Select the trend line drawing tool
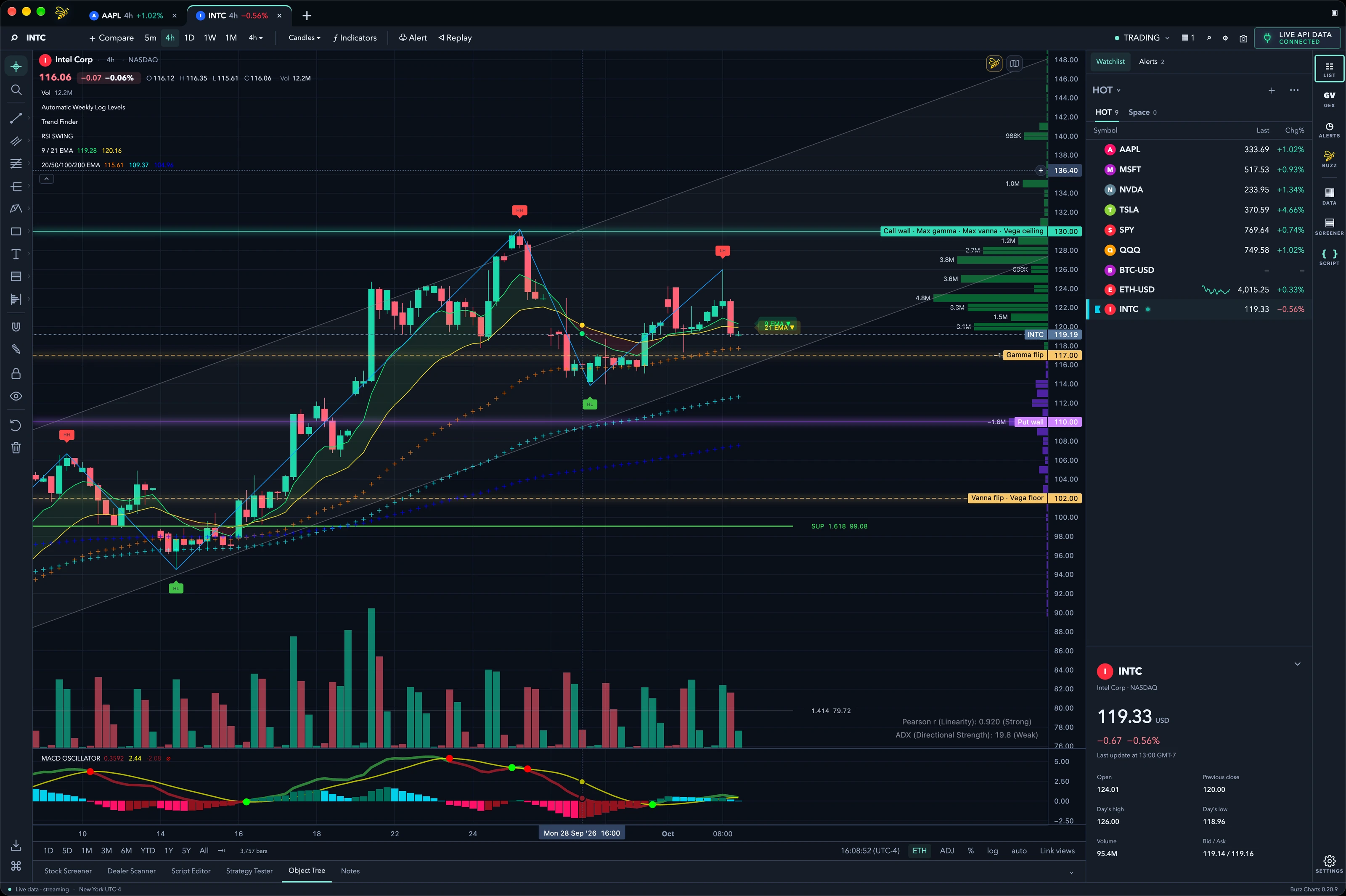The width and height of the screenshot is (1346, 896). (x=16, y=118)
